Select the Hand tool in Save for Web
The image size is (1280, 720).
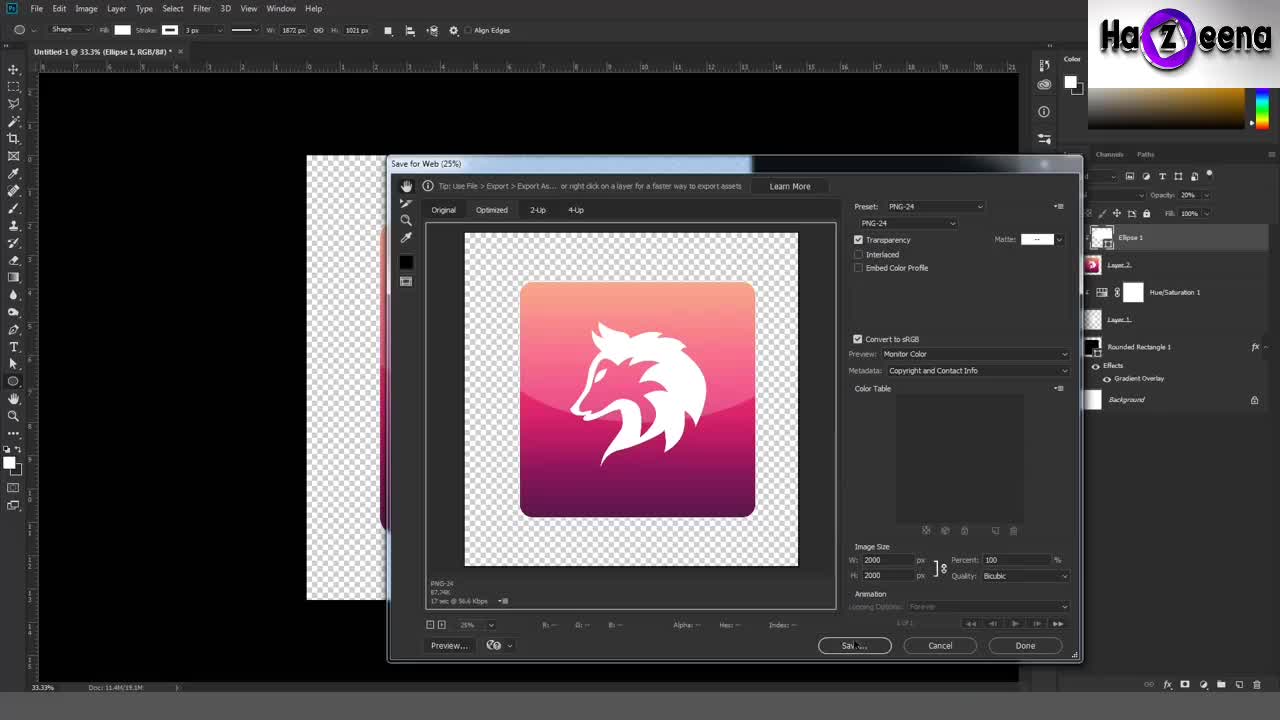pyautogui.click(x=406, y=186)
